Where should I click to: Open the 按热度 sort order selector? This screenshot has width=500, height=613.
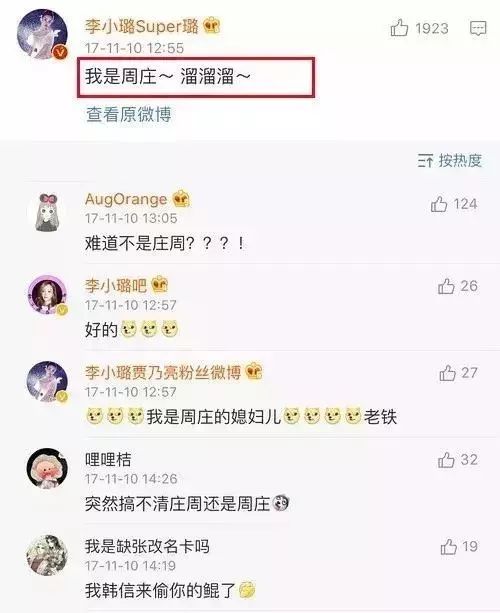click(450, 160)
